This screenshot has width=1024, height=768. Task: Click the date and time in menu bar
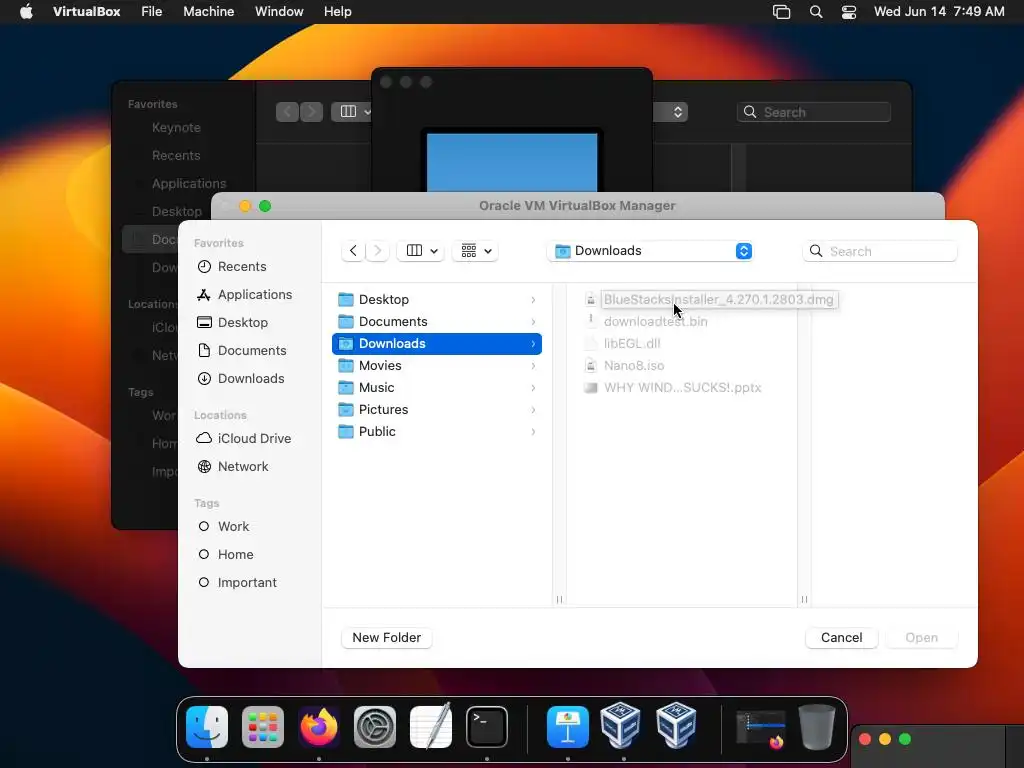[x=939, y=12]
